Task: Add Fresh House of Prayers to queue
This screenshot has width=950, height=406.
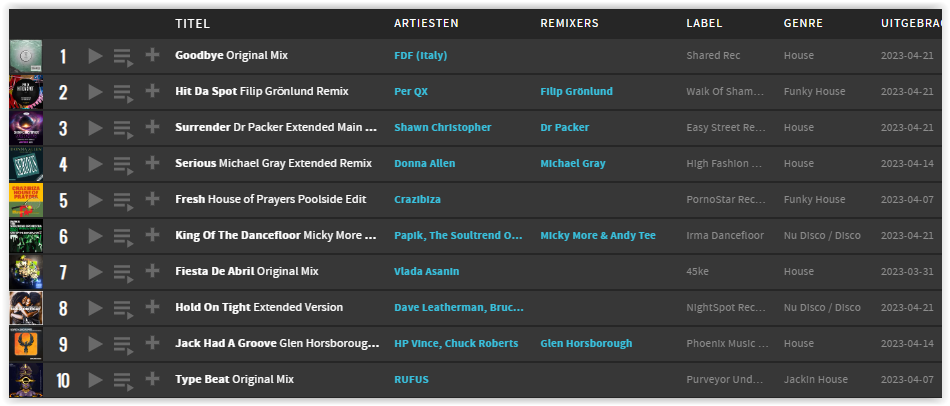Action: 123,201
